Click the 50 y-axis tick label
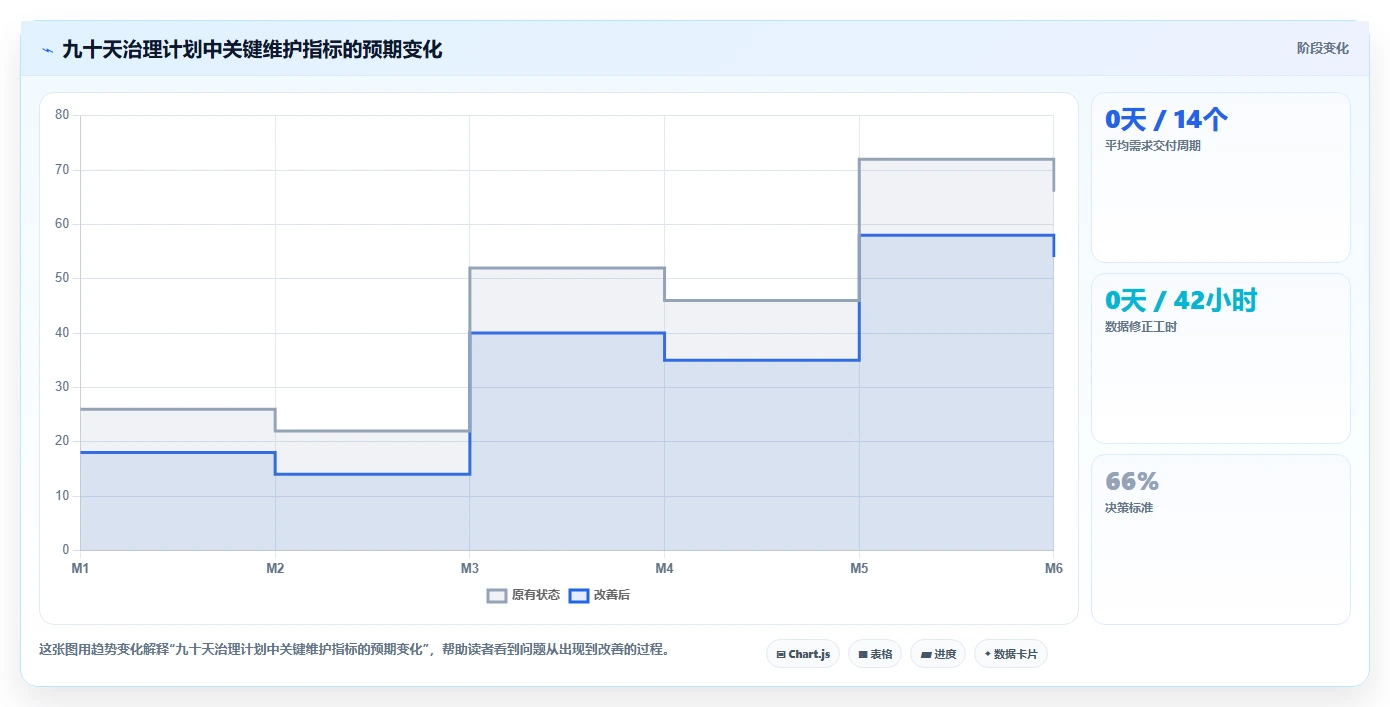Viewport: 1390px width, 707px height. [62, 278]
